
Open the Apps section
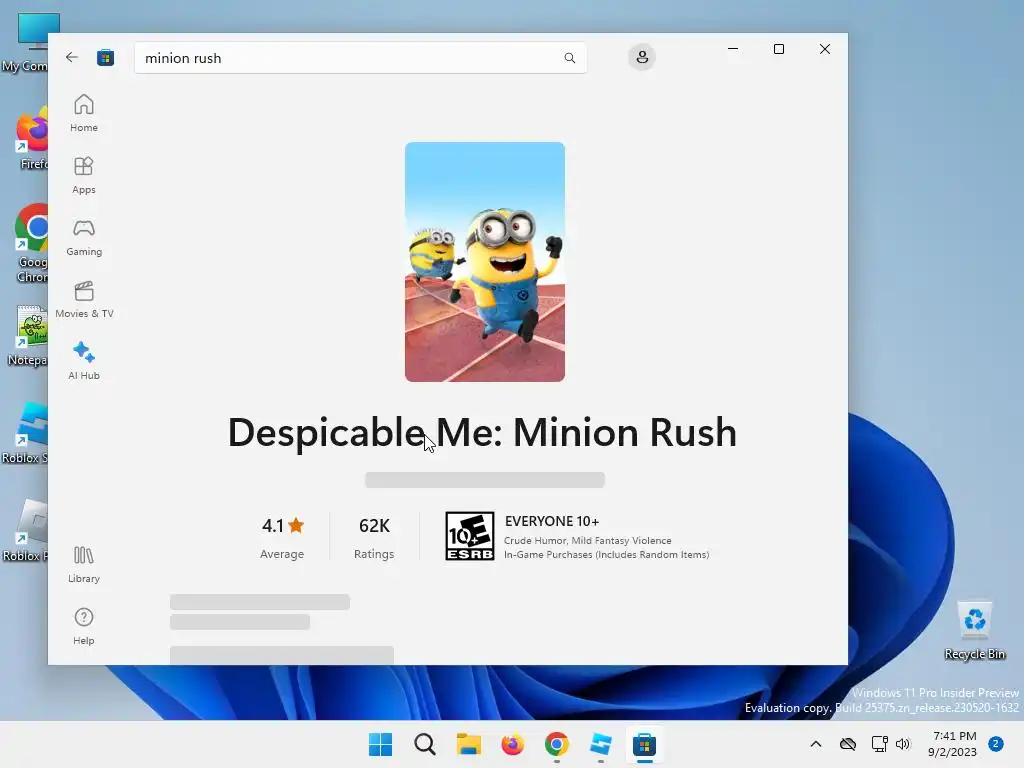[84, 176]
